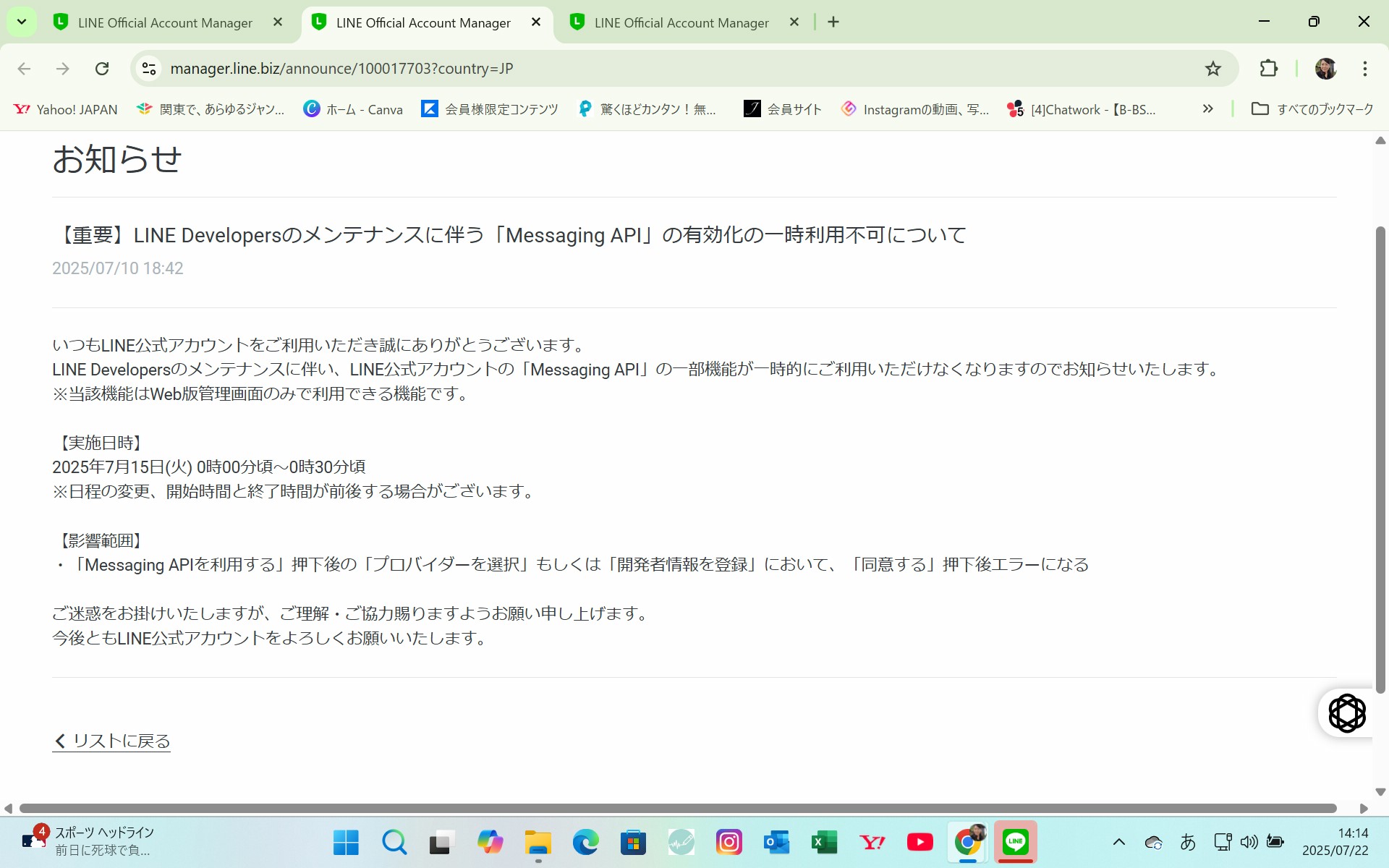This screenshot has height=868, width=1389.
Task: Open Outlook from the taskbar
Action: click(776, 842)
